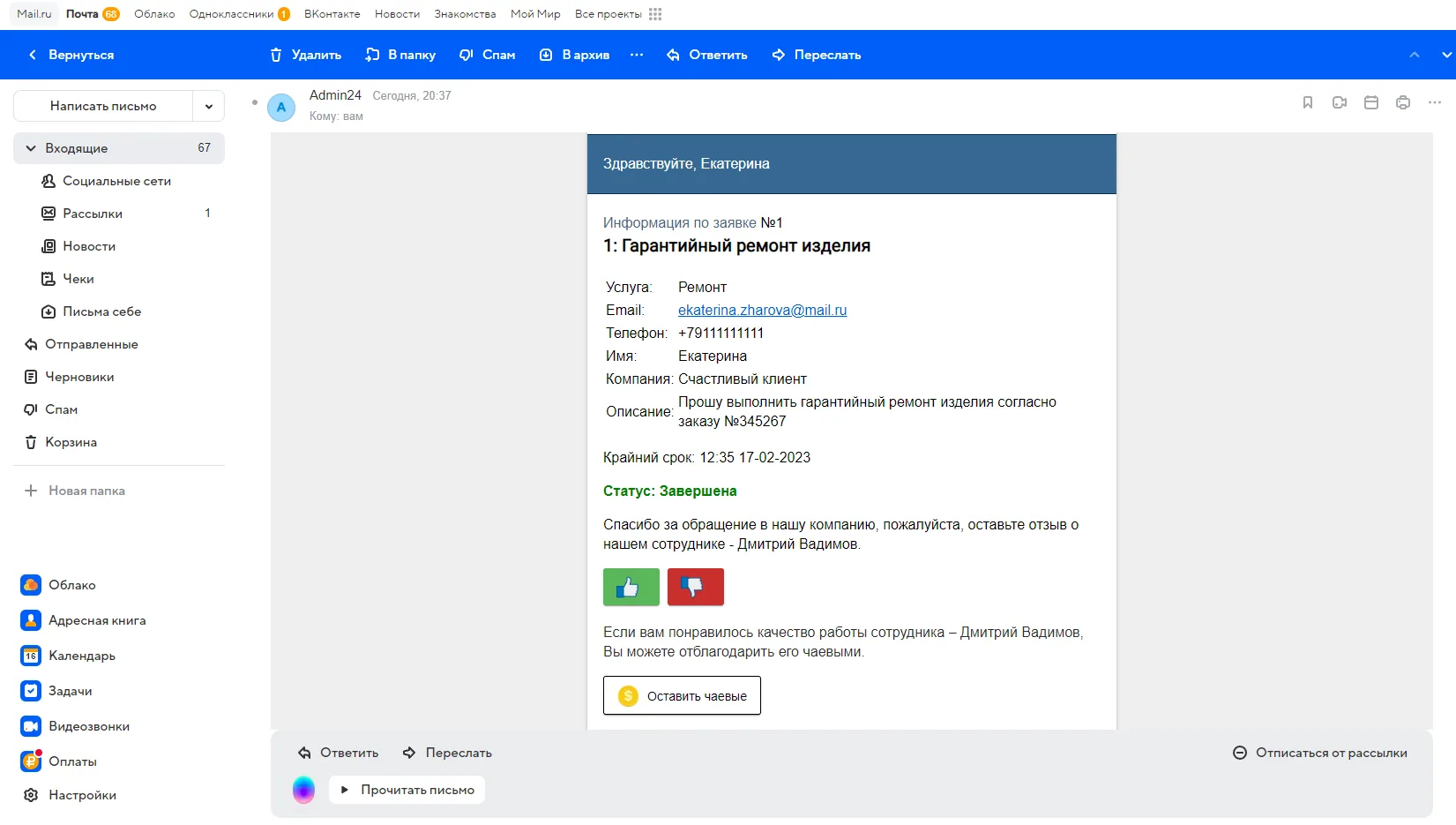This screenshot has height=825, width=1456.
Task: Open the toolbar more actions menu
Action: coord(637,55)
